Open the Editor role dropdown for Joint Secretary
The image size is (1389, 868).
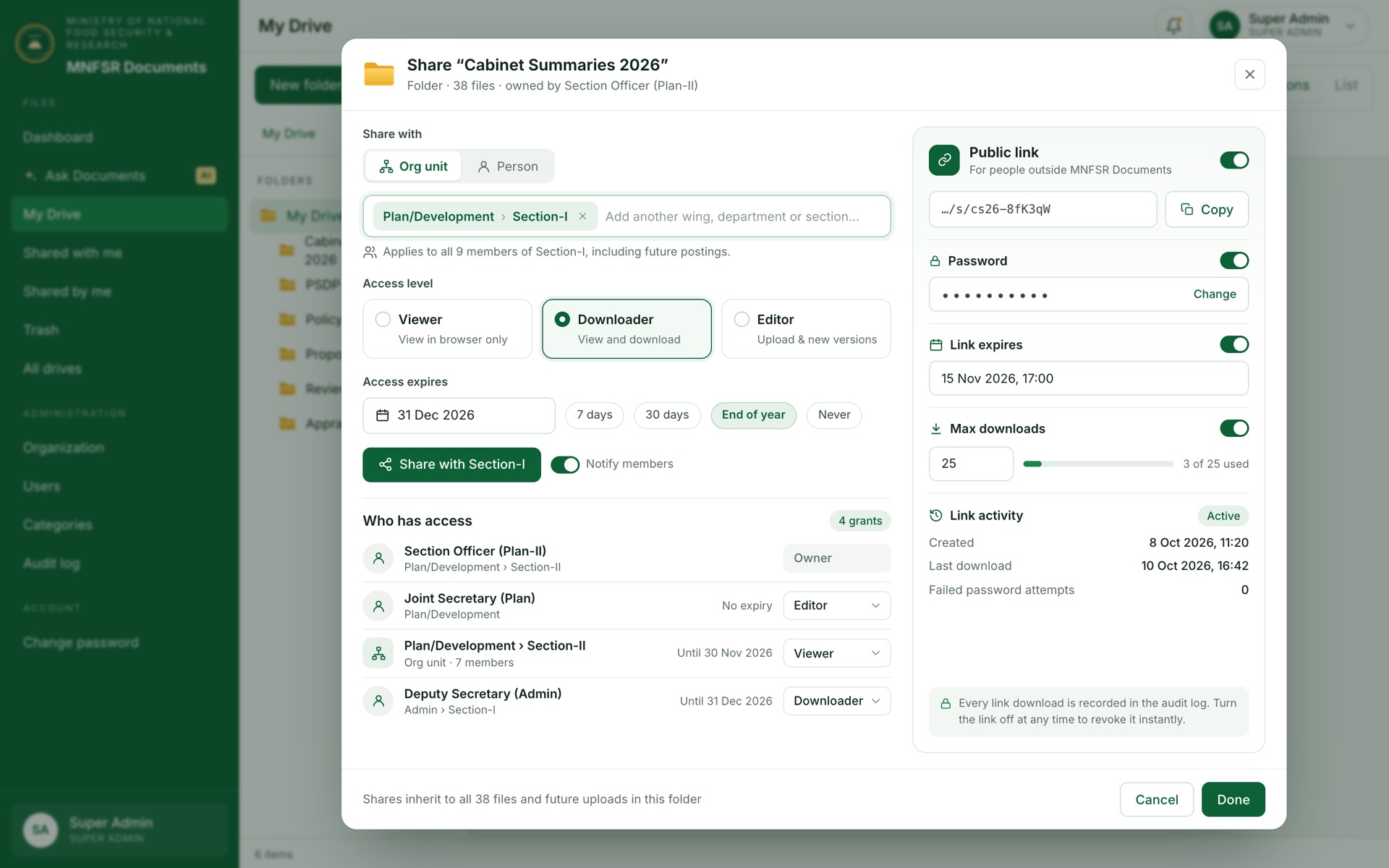click(837, 605)
